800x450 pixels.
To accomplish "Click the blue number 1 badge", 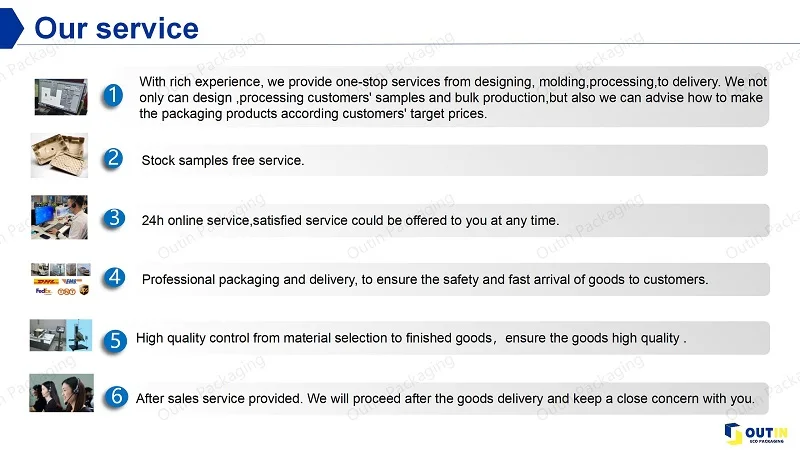I will click(115, 96).
